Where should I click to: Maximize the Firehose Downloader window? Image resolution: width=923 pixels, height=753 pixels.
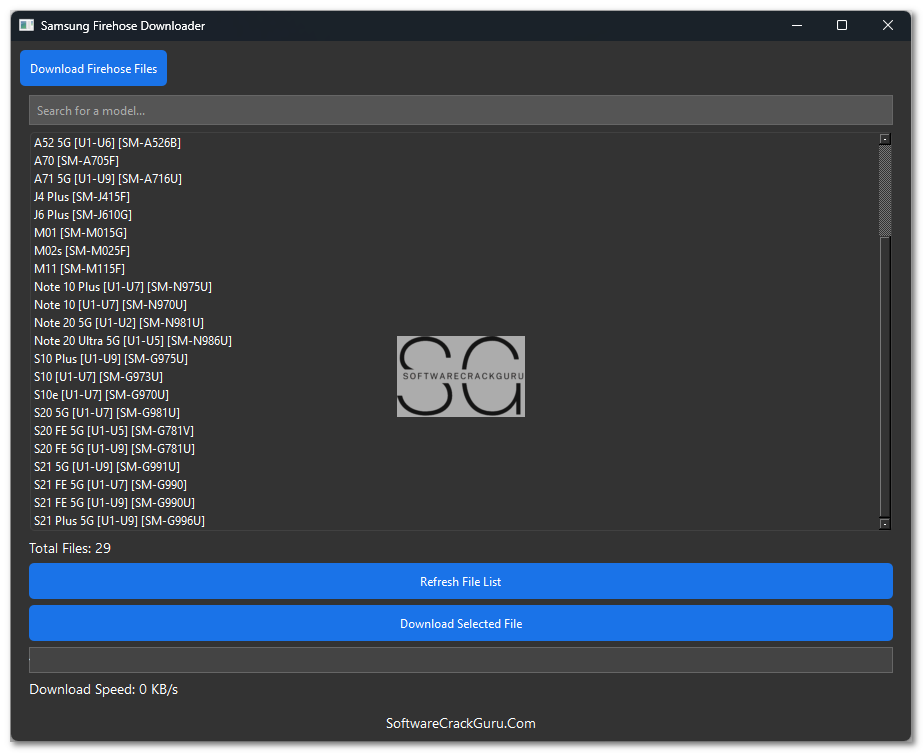tap(842, 25)
